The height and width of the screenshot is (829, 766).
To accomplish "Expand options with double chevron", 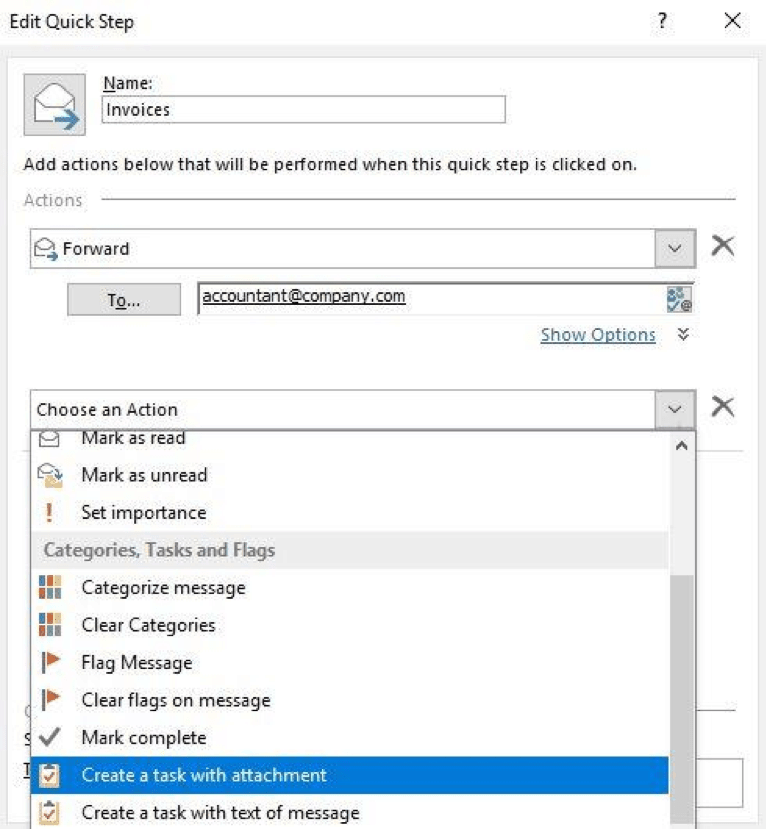I will coord(683,335).
